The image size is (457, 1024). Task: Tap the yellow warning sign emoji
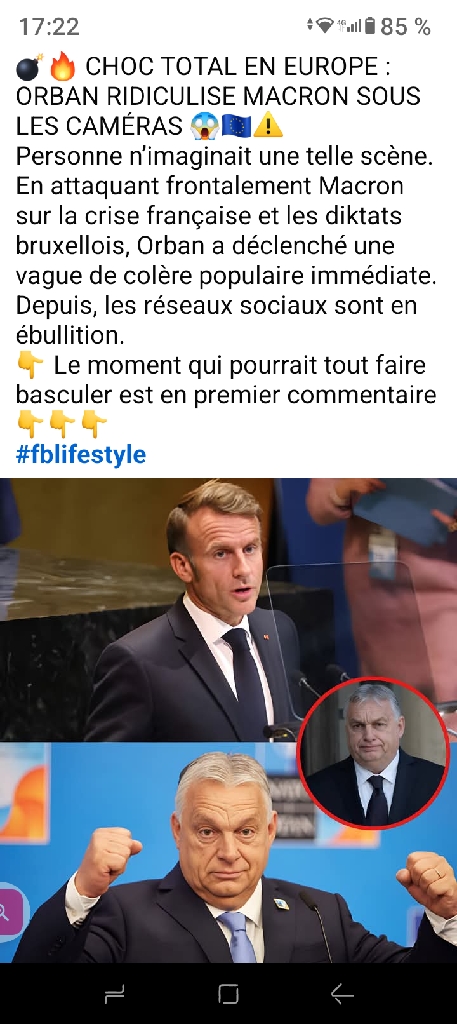coord(268,126)
